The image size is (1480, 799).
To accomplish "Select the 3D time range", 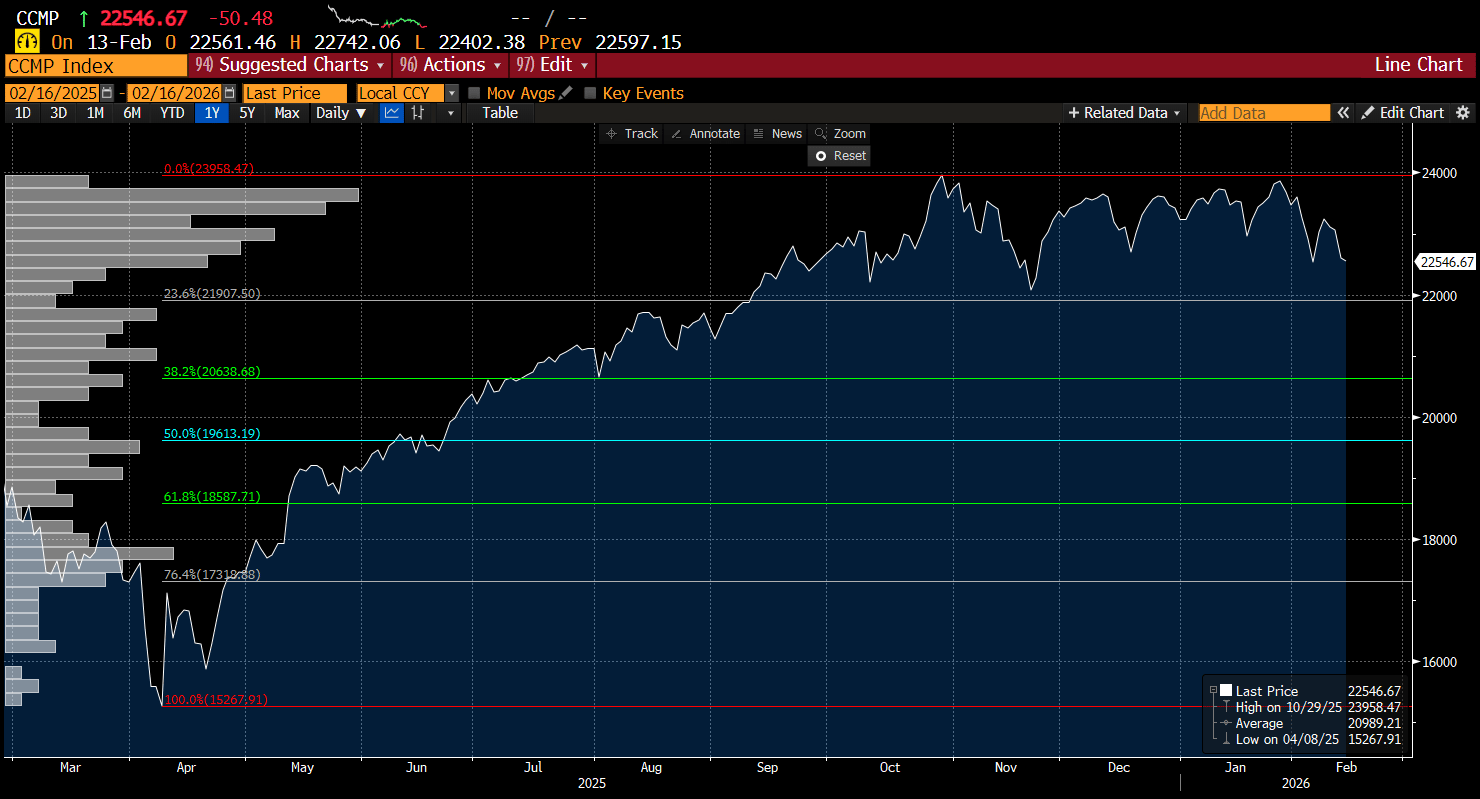I will [59, 113].
